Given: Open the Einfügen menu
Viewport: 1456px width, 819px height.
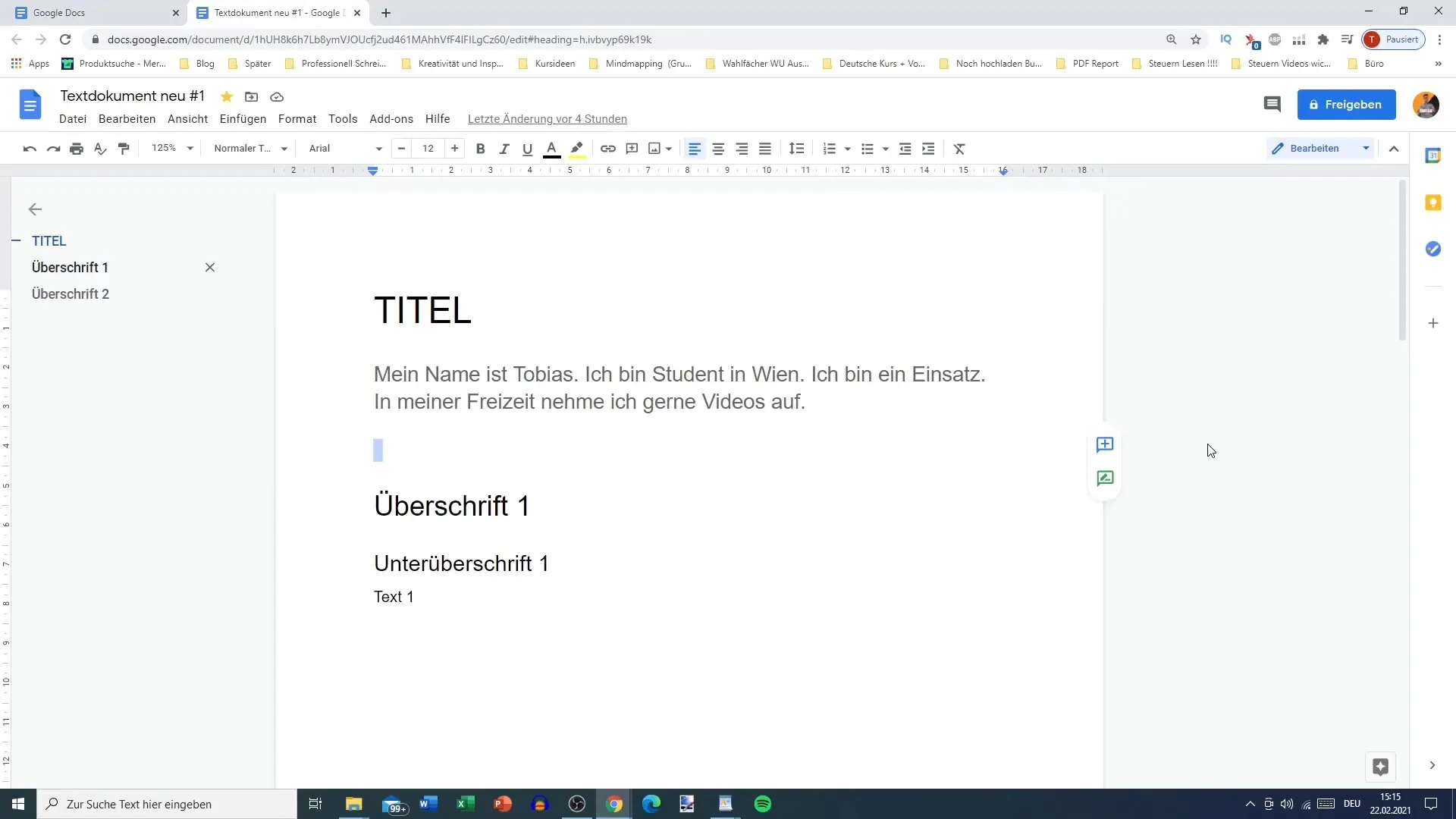Looking at the screenshot, I should (x=243, y=118).
